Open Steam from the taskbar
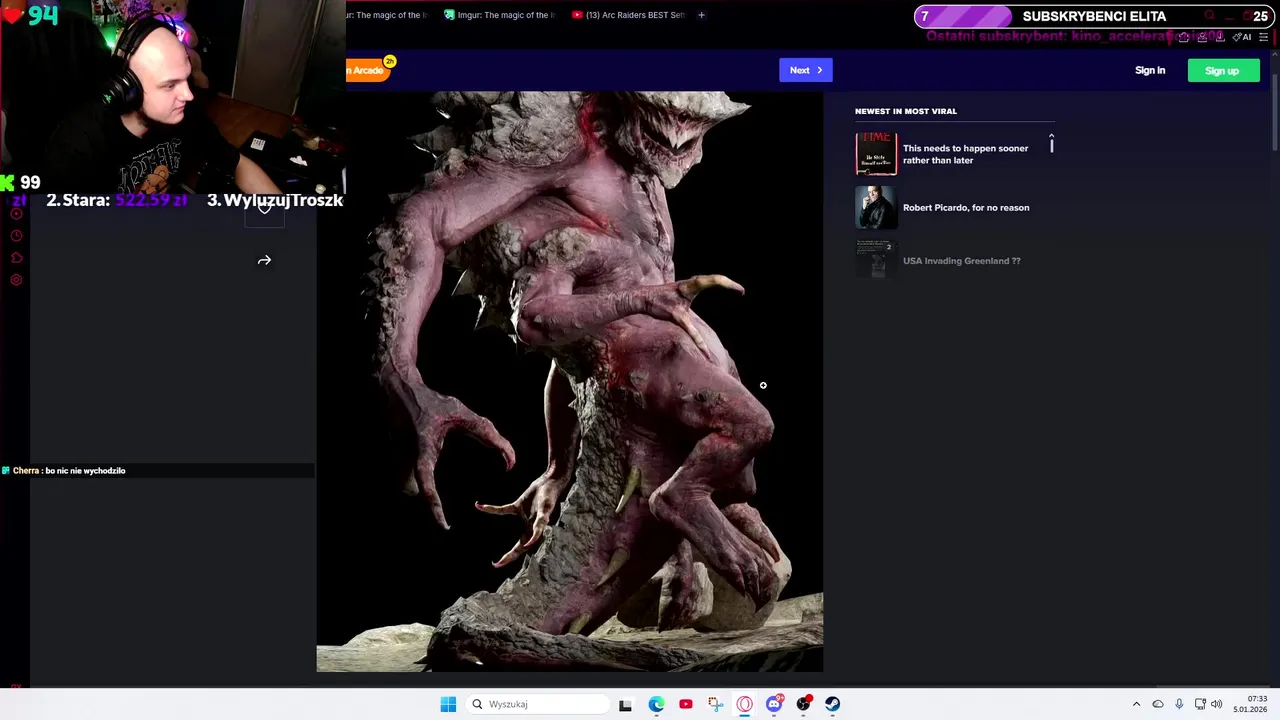The width and height of the screenshot is (1280, 720). click(x=832, y=704)
